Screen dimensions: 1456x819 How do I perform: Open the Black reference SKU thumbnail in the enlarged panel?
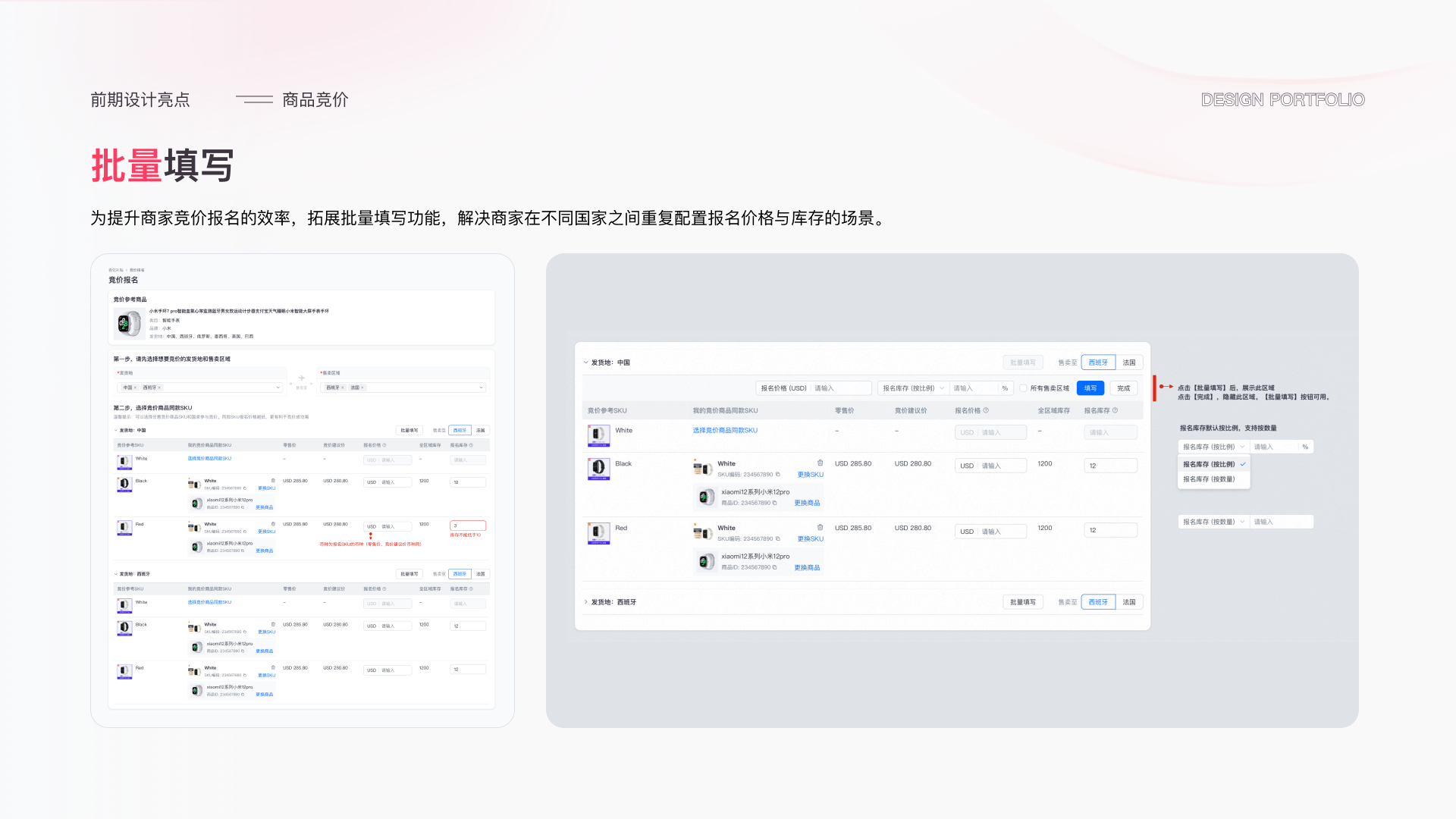[598, 469]
